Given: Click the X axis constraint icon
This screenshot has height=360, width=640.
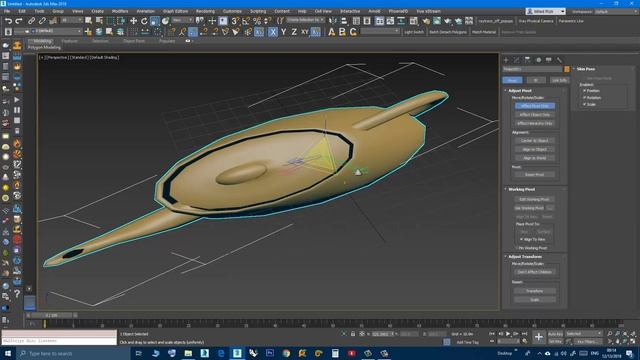Looking at the screenshot, I should coord(273,32).
